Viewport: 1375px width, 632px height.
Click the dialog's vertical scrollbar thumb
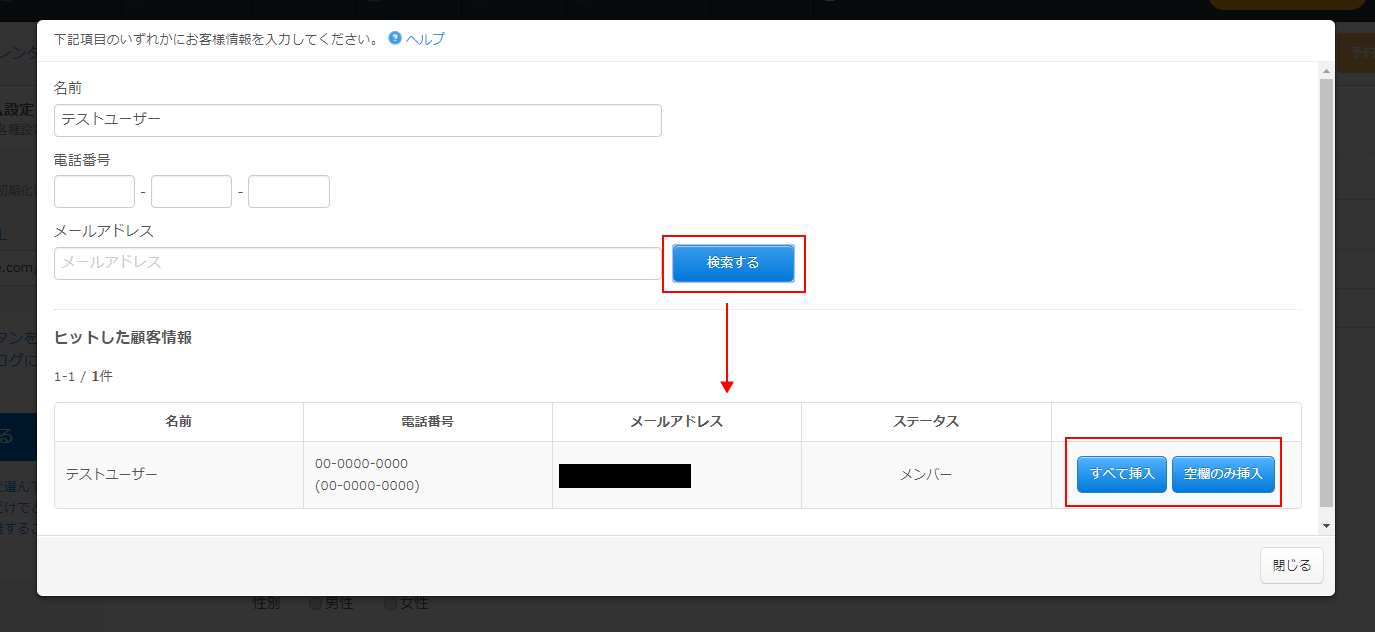tap(1326, 290)
